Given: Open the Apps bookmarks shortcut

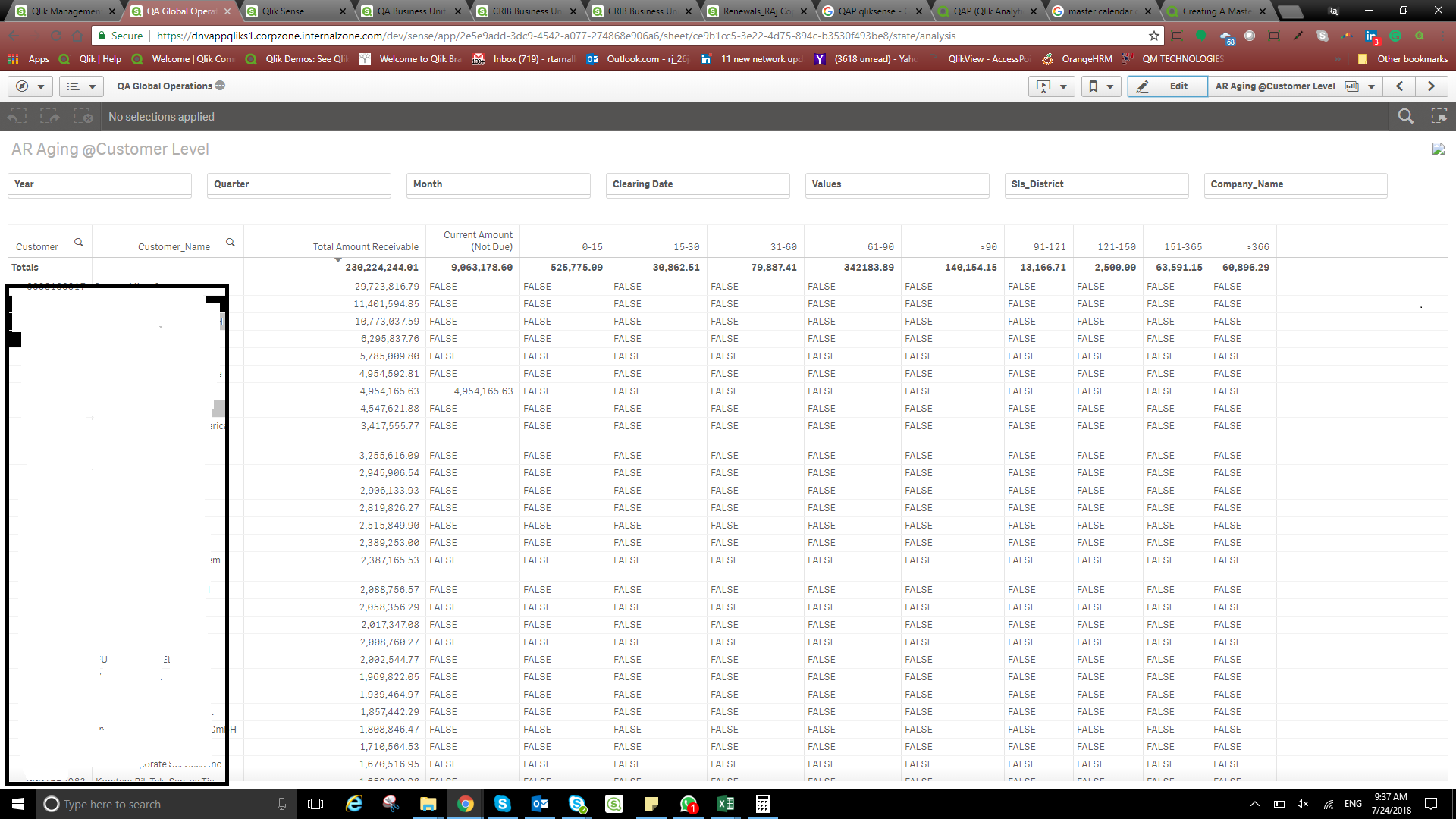Looking at the screenshot, I should (29, 59).
